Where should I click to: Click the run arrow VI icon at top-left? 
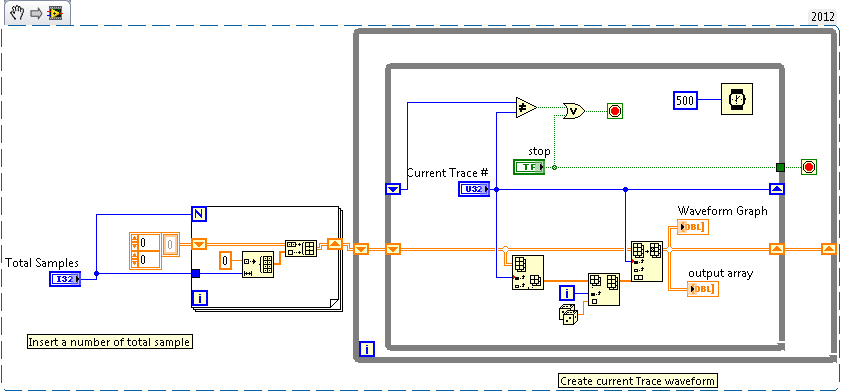[x=55, y=13]
